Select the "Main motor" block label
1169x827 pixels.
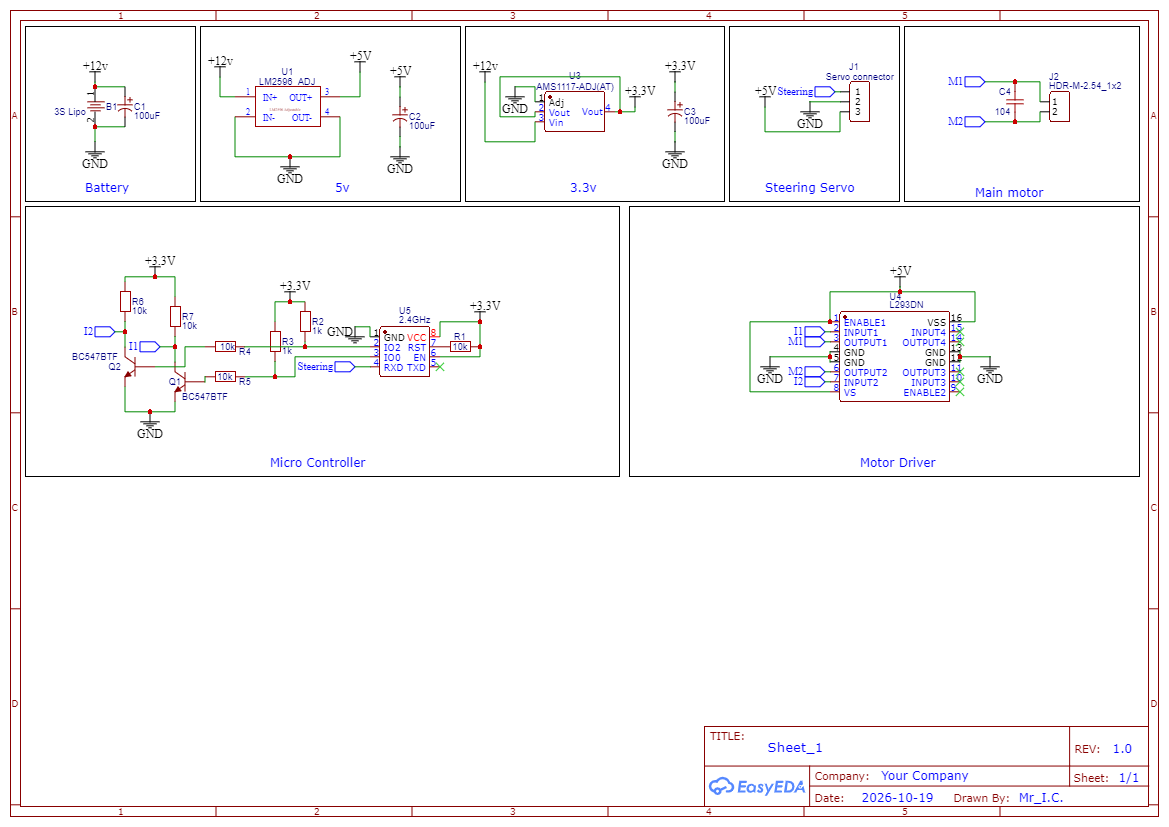pos(1009,192)
